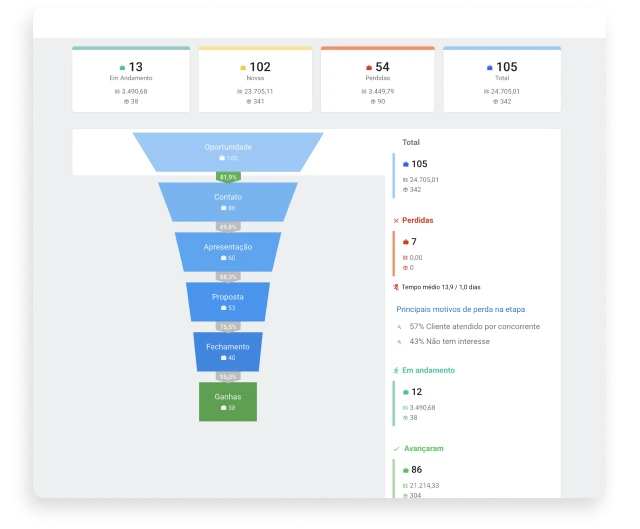The width and height of the screenshot is (640, 529).
Task: Click the running icon beside Em andamento
Action: pos(396,370)
